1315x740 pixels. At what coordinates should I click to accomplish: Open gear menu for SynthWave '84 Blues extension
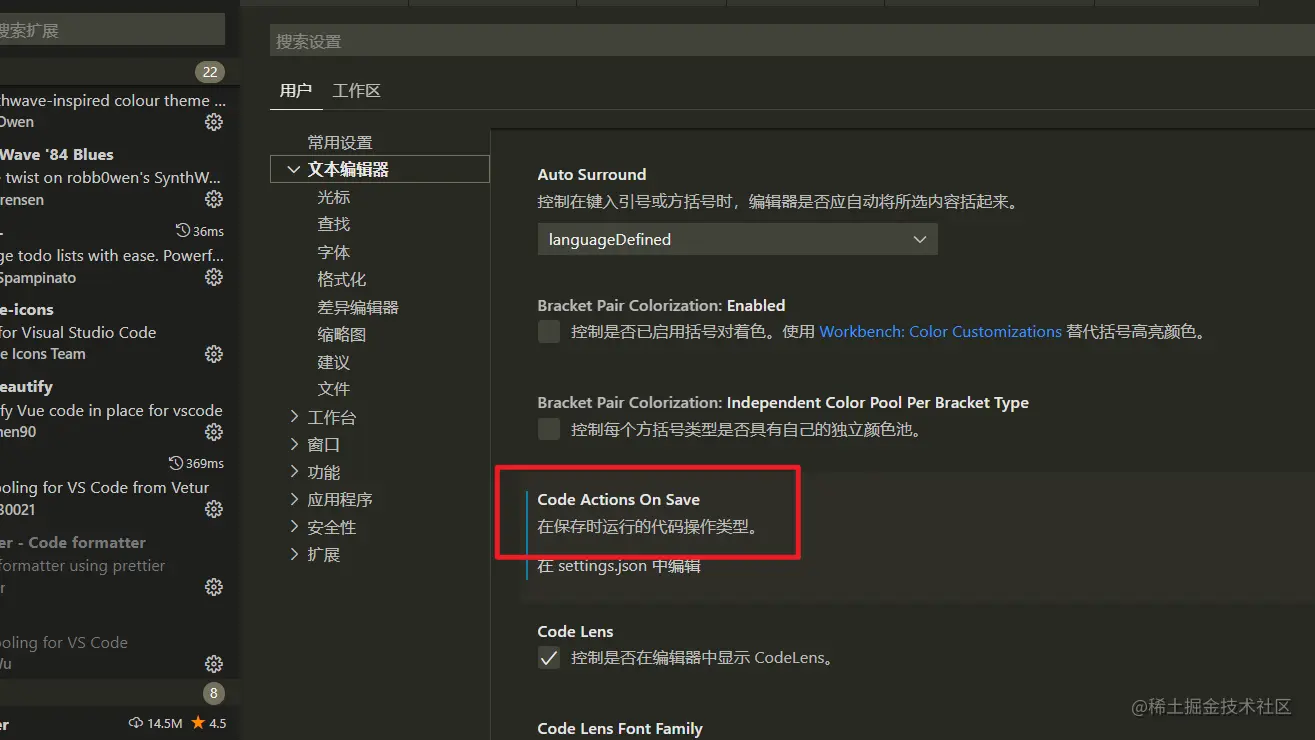click(214, 199)
